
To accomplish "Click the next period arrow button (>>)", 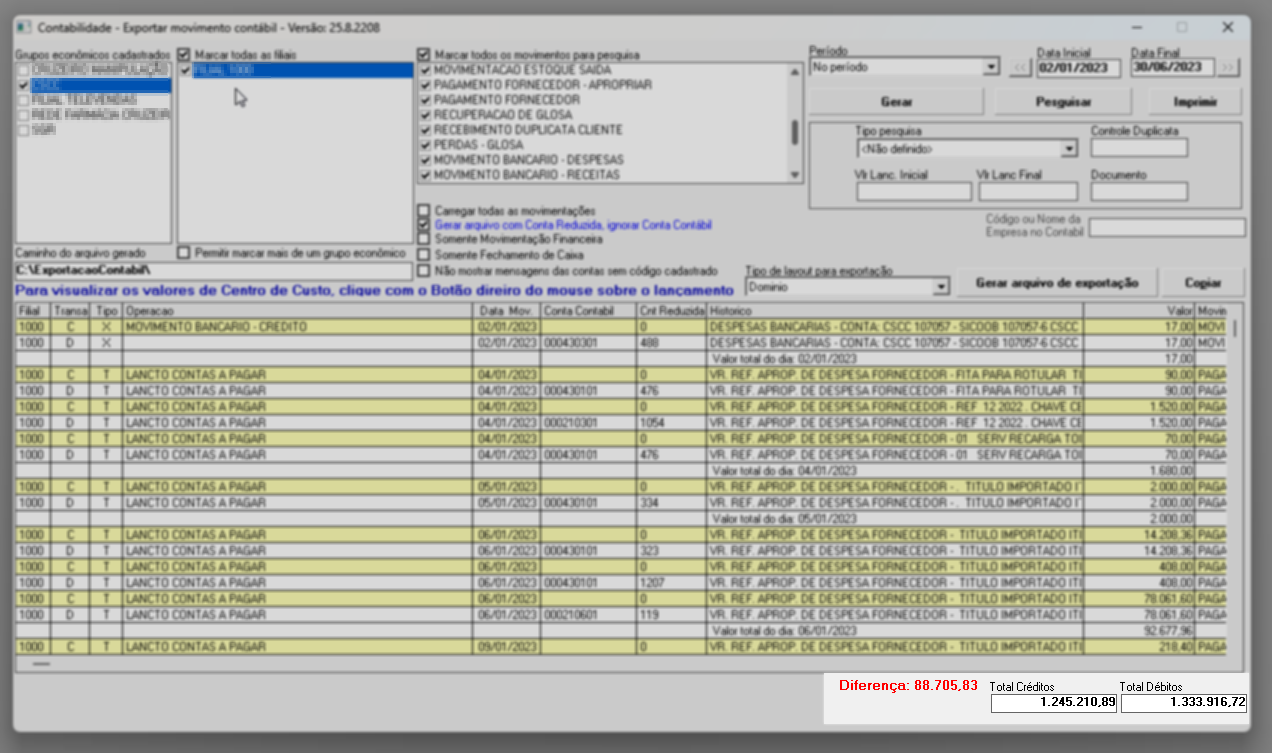I will [x=1229, y=68].
